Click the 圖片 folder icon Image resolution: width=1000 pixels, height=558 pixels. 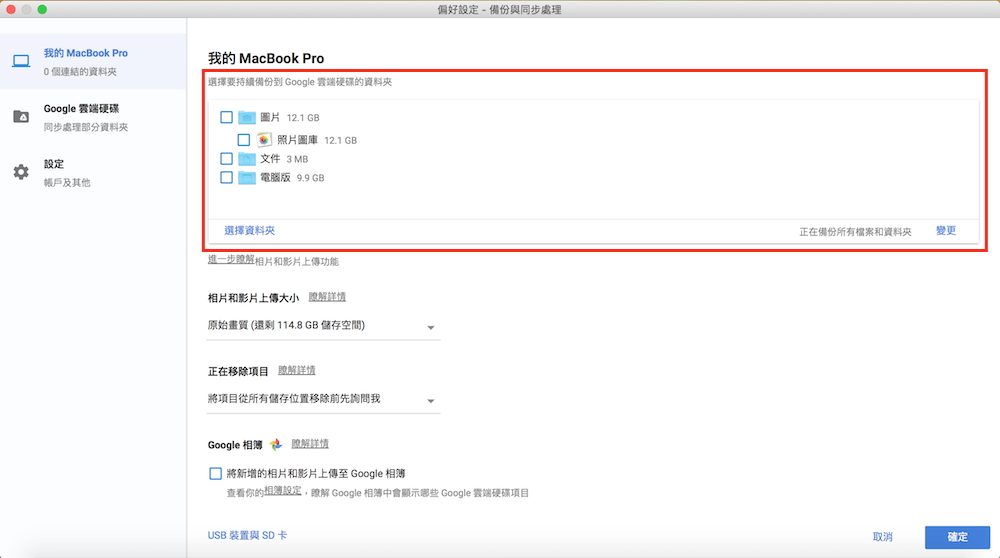pyautogui.click(x=246, y=117)
